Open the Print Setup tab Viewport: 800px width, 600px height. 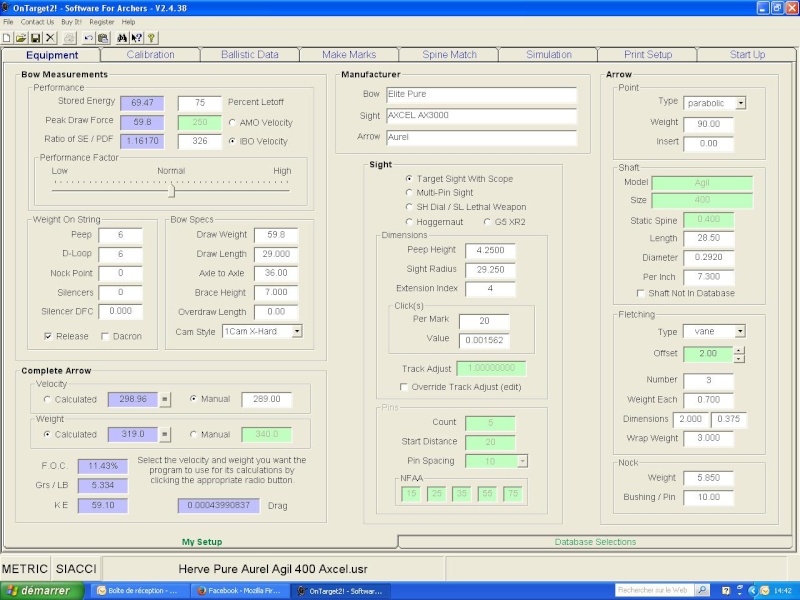(648, 55)
